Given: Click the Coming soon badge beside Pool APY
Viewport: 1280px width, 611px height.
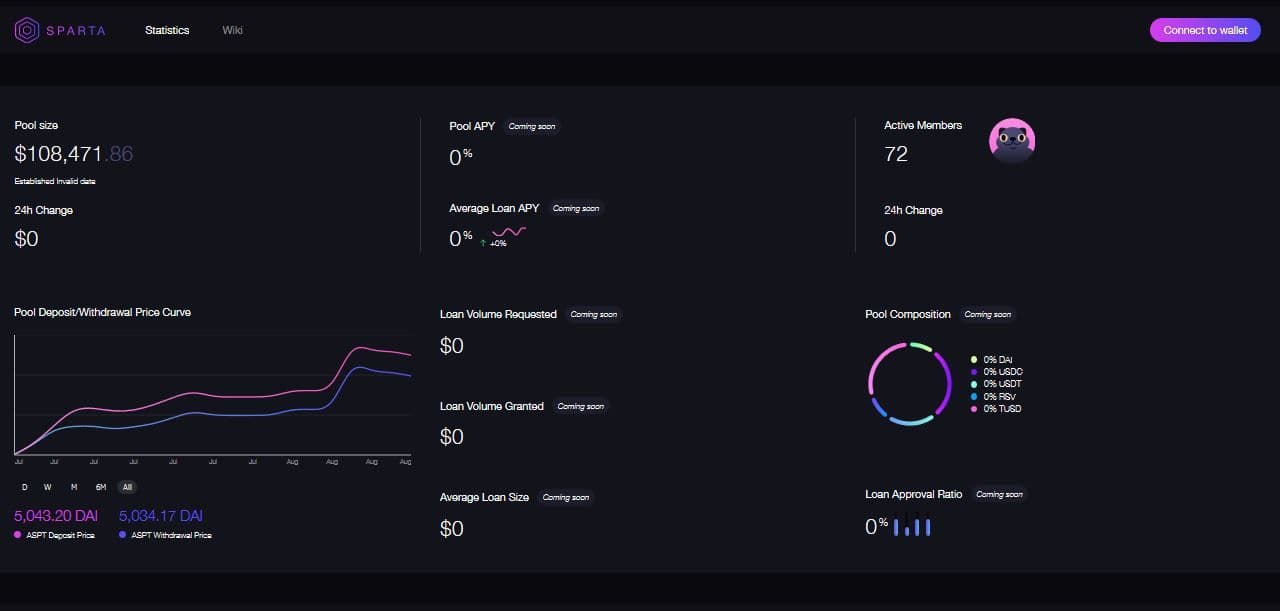Looking at the screenshot, I should click(x=530, y=126).
